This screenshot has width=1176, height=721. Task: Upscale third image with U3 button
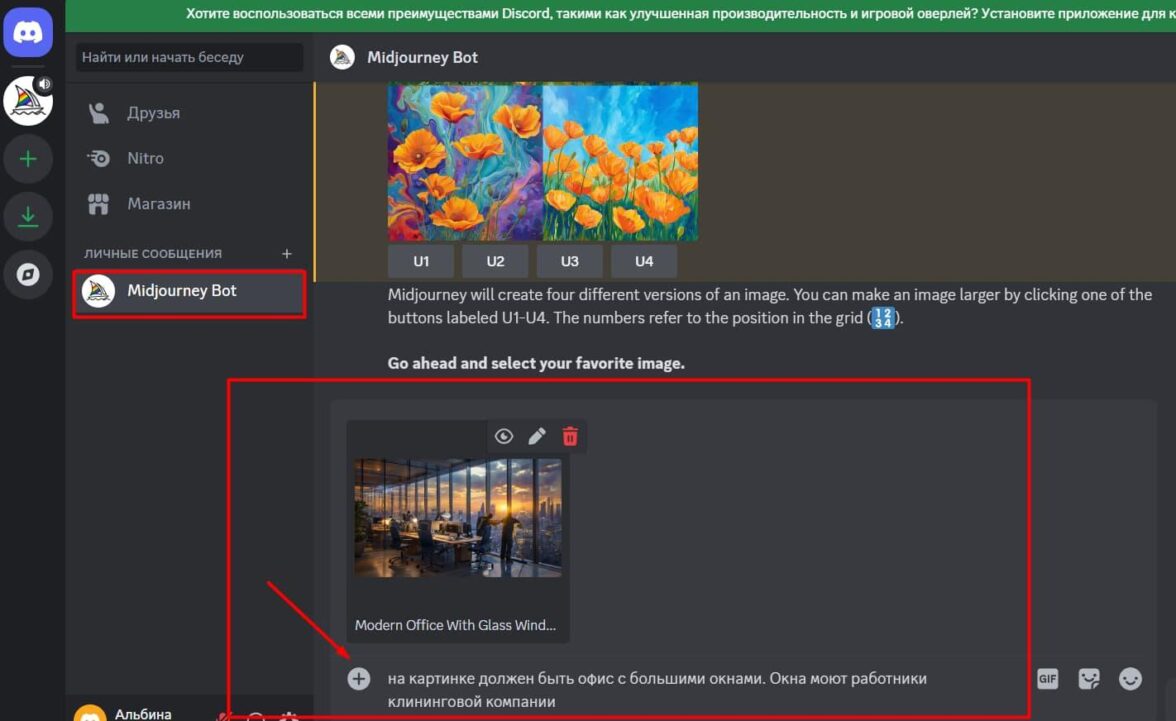pyautogui.click(x=569, y=261)
